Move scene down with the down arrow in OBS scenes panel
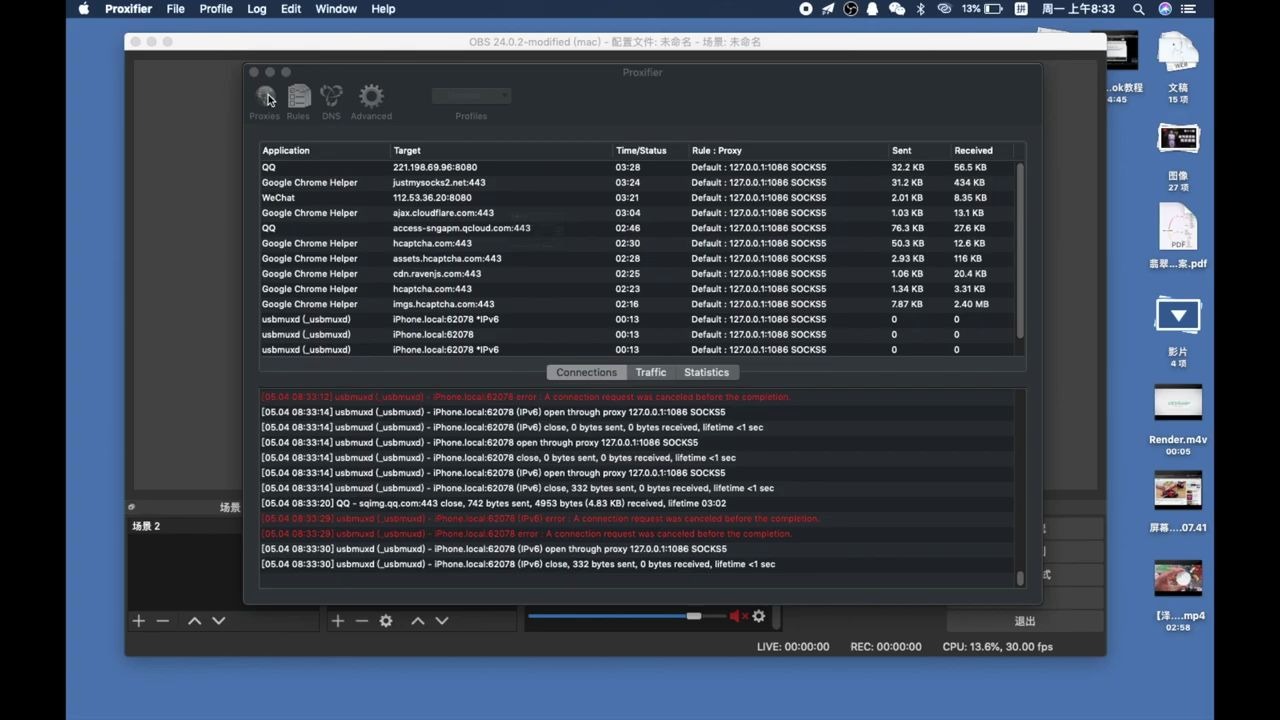Screen dimensions: 1280x720 tap(219, 621)
